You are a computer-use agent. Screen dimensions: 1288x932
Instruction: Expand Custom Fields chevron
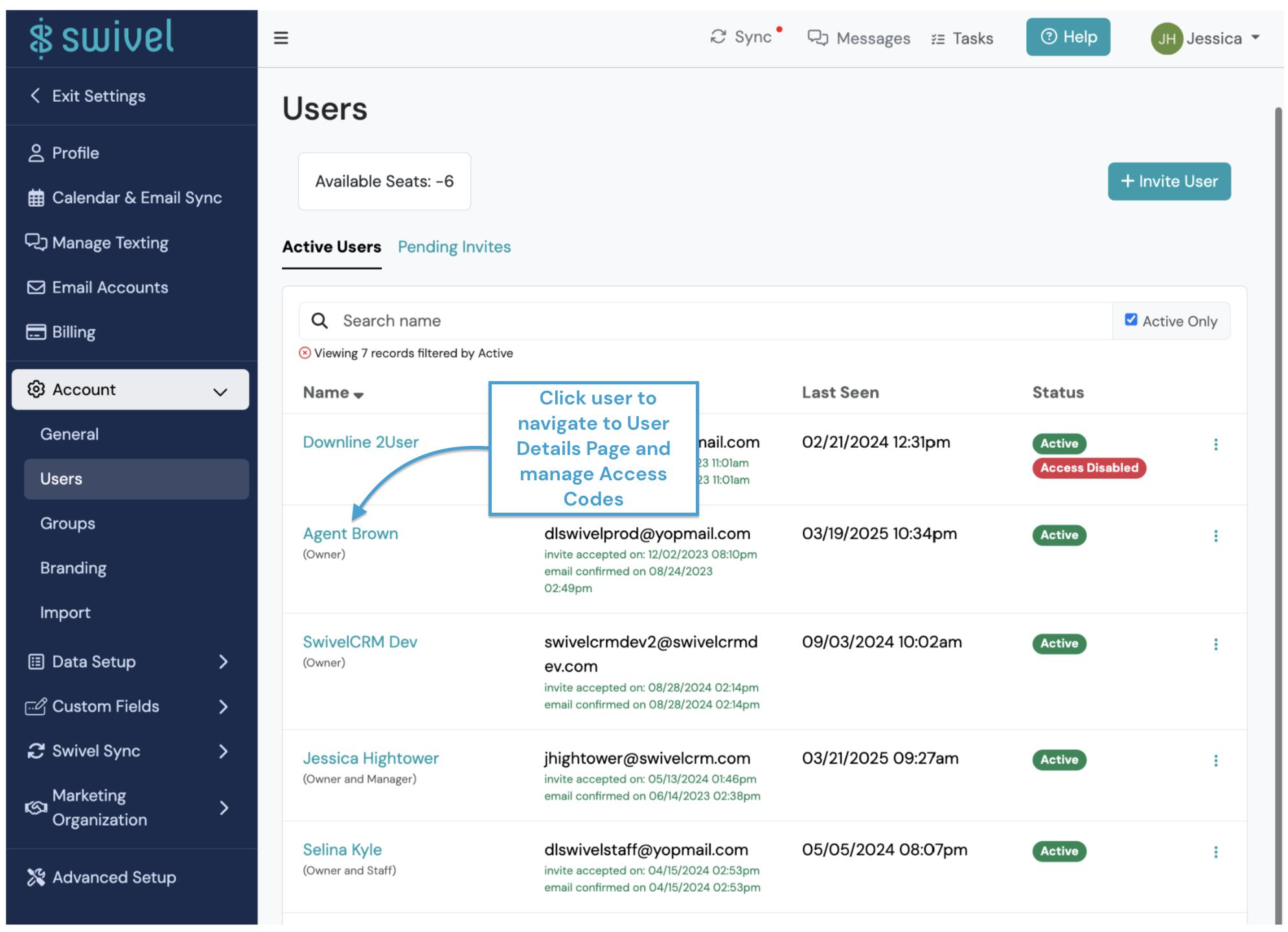point(224,706)
